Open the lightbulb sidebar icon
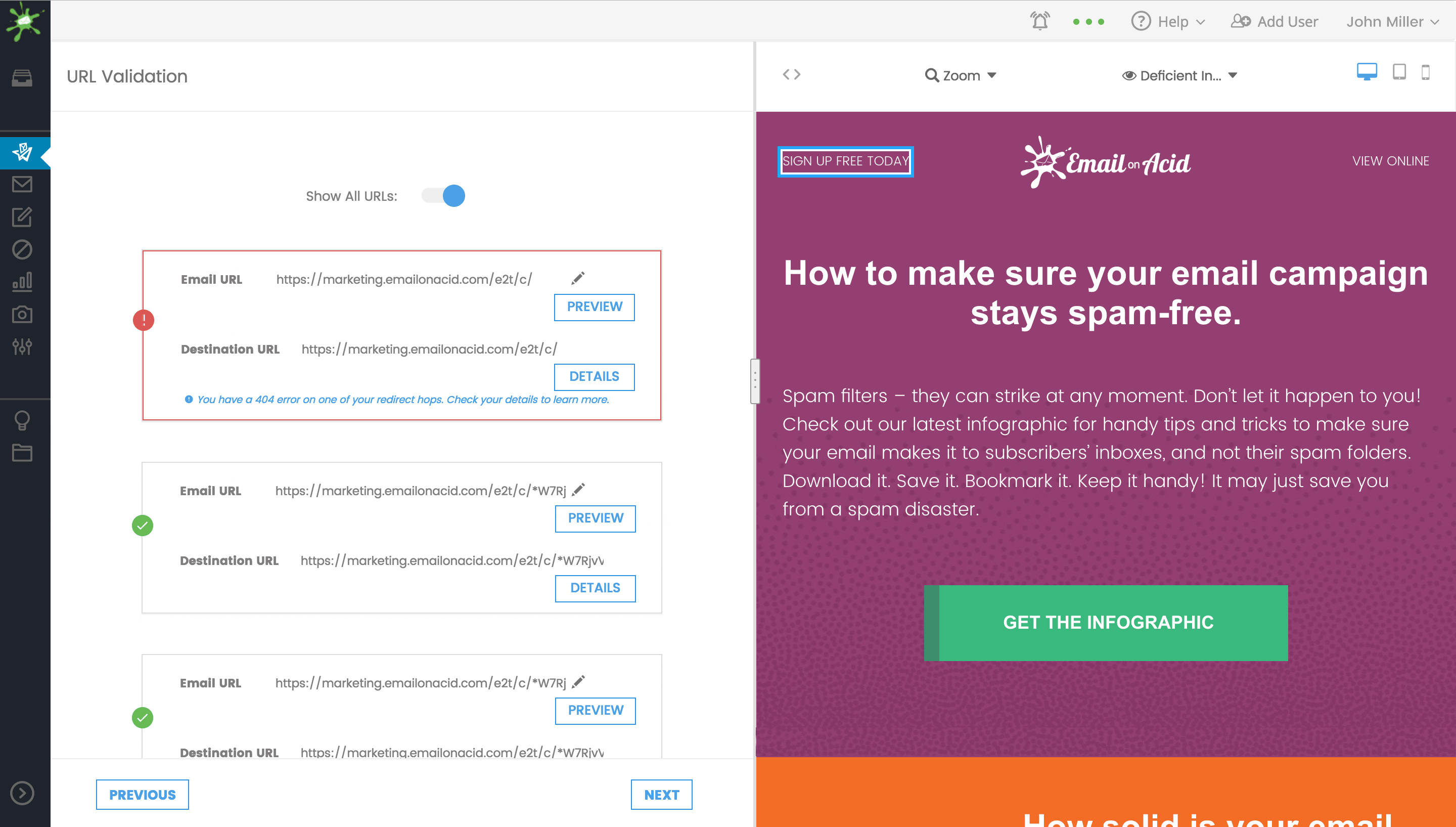 pyautogui.click(x=22, y=420)
